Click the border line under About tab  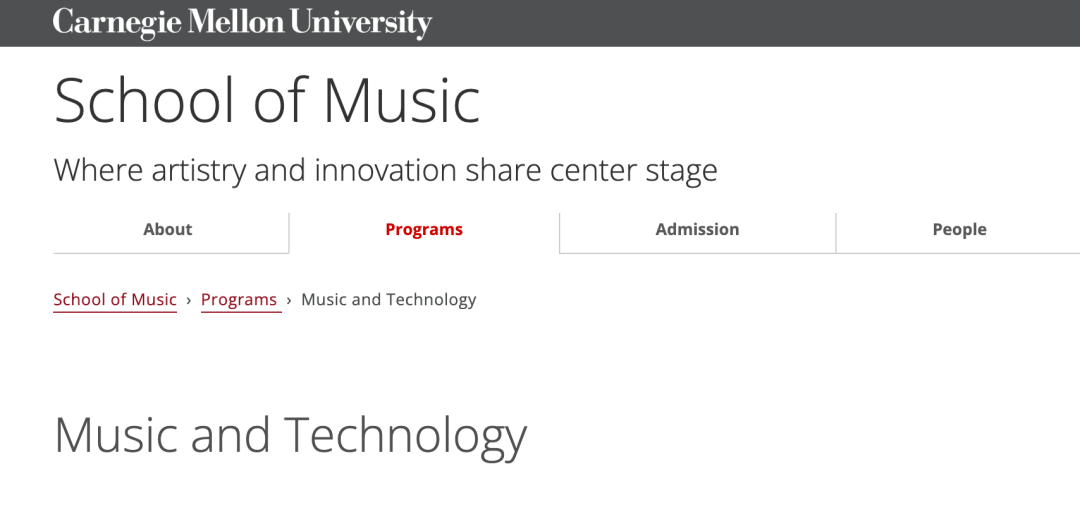coord(170,253)
